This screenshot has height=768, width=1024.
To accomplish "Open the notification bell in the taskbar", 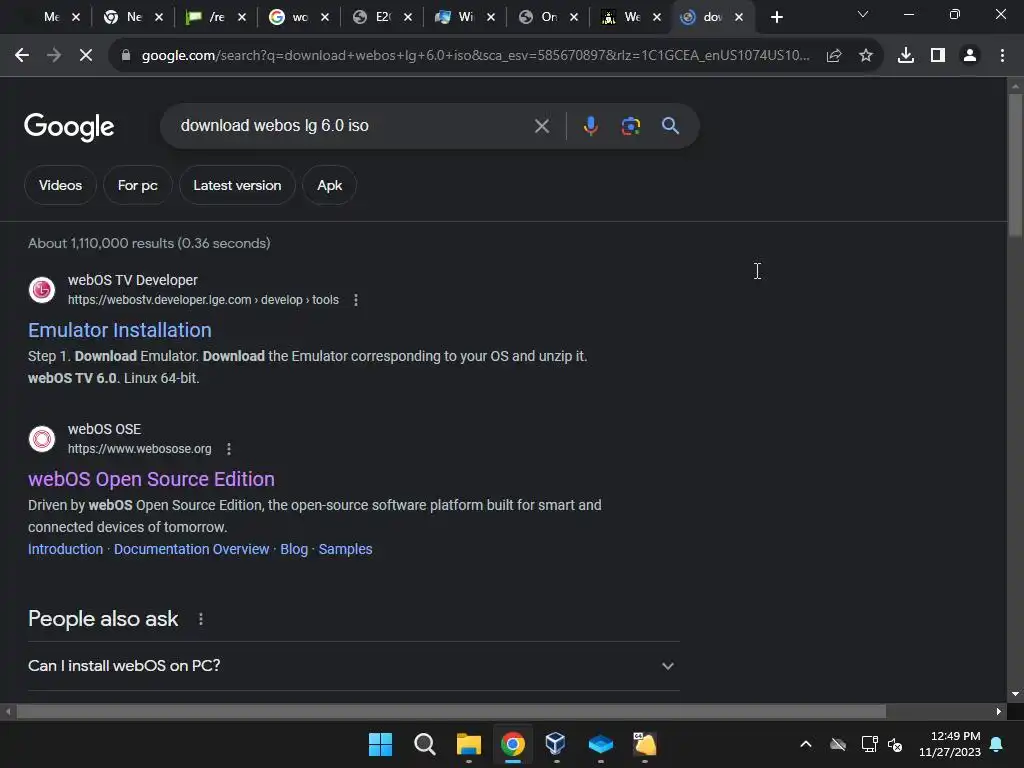I will click(997, 744).
